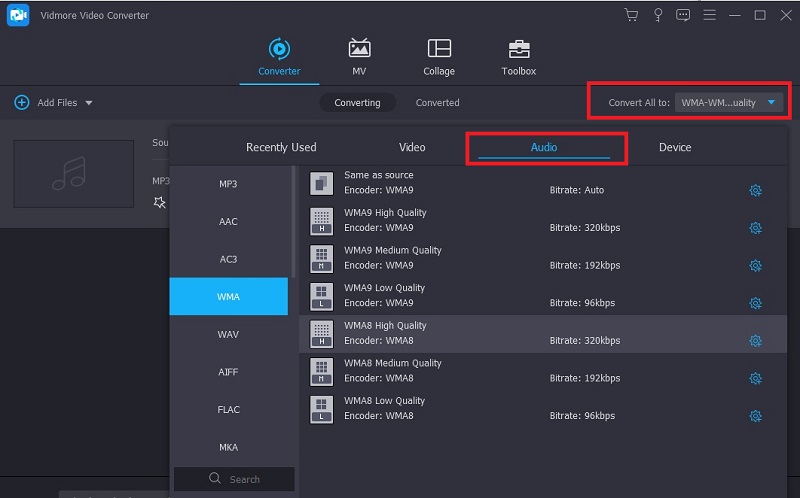This screenshot has height=498, width=800.
Task: Click the Same as source preset icon
Action: coord(321,183)
